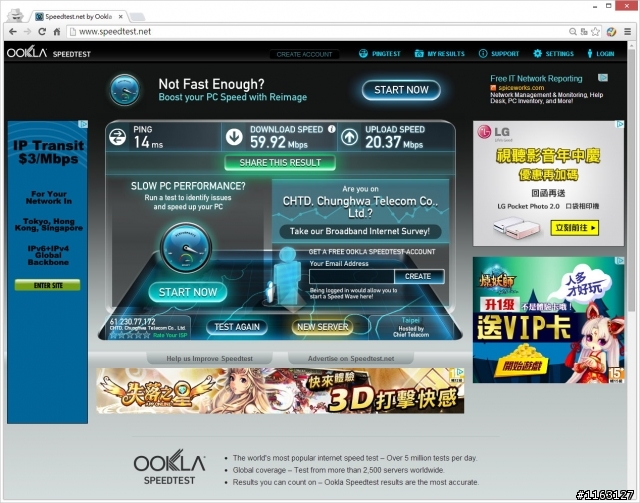Click the download speed arrow icon
Viewport: 640px width, 503px height.
(234, 137)
